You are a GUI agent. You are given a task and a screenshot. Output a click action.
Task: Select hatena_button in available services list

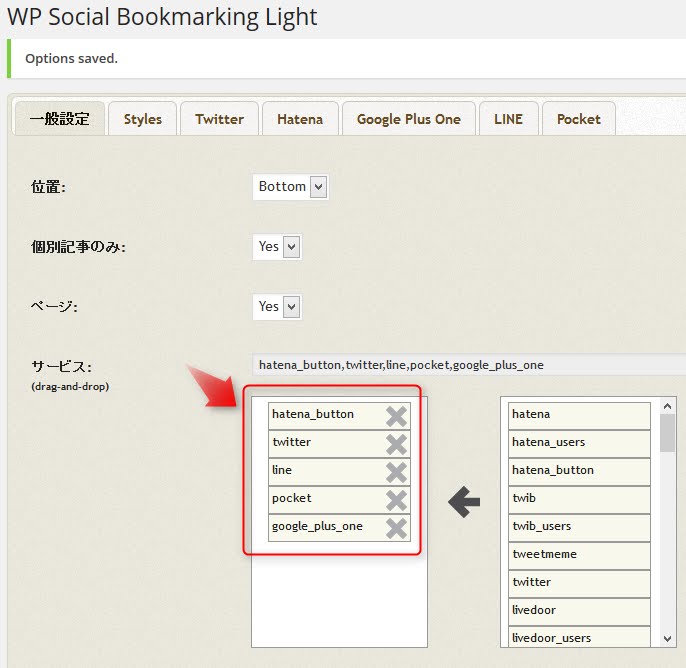[x=579, y=472]
